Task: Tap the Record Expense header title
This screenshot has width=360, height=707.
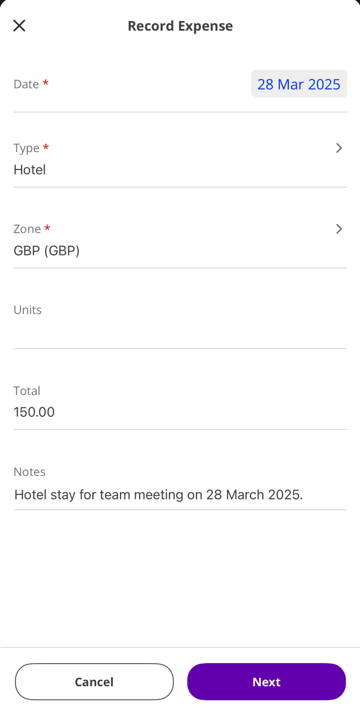Action: [x=180, y=26]
